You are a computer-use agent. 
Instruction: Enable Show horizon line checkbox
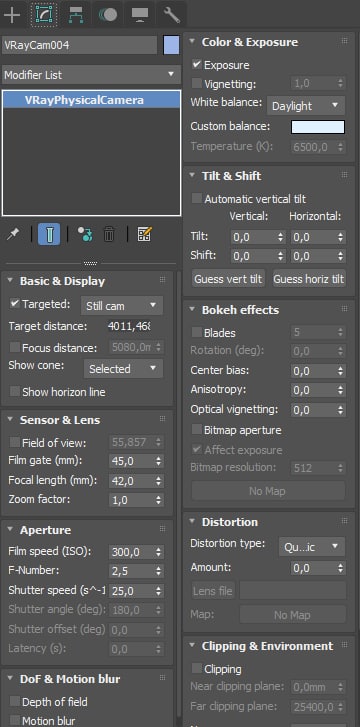pyautogui.click(x=15, y=392)
